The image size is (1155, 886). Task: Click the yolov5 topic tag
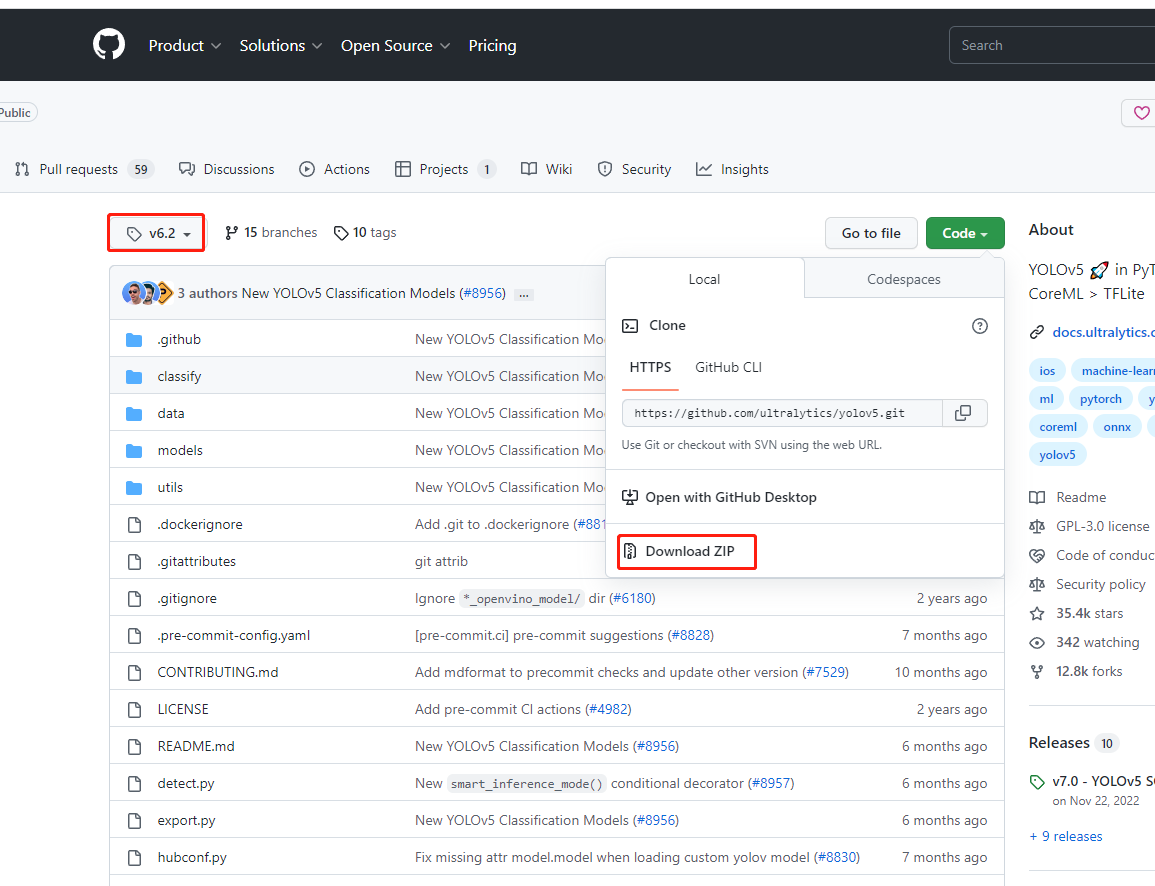(x=1057, y=455)
